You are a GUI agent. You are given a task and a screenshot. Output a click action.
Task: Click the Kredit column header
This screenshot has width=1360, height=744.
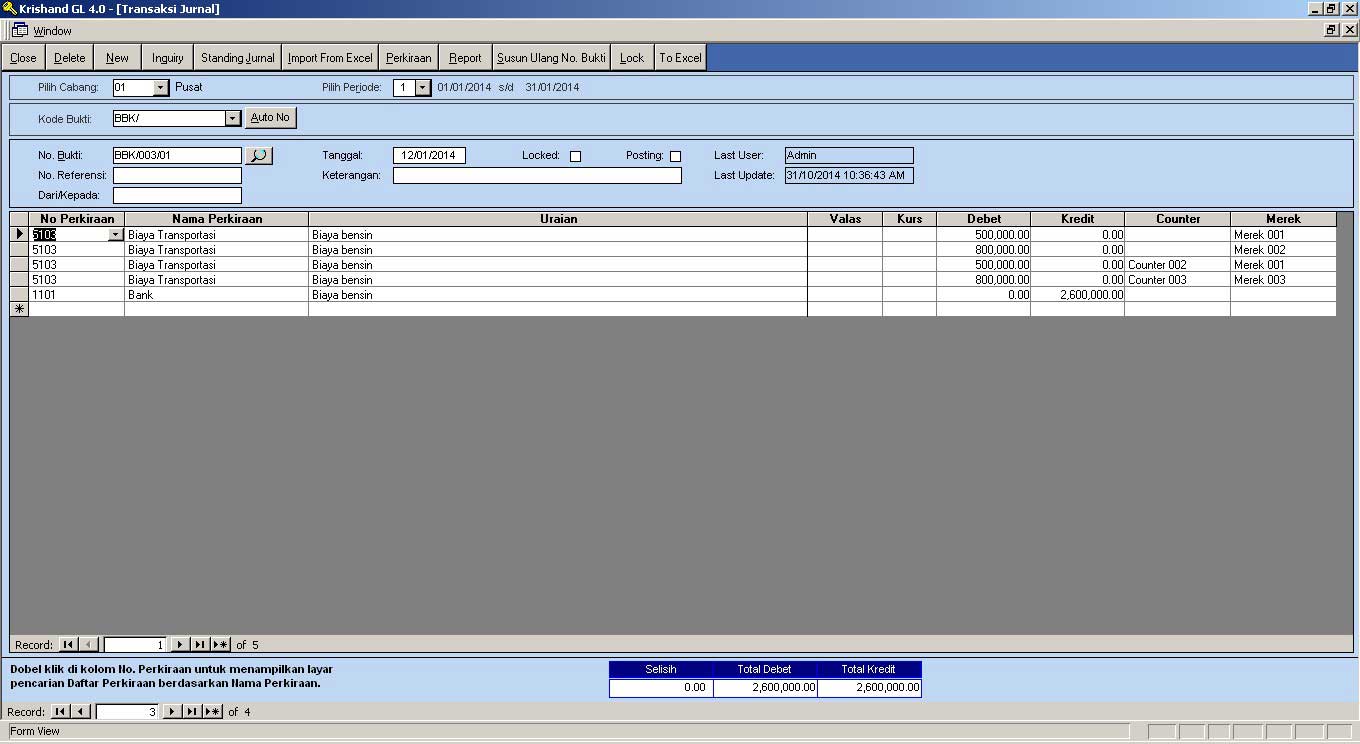[1078, 219]
